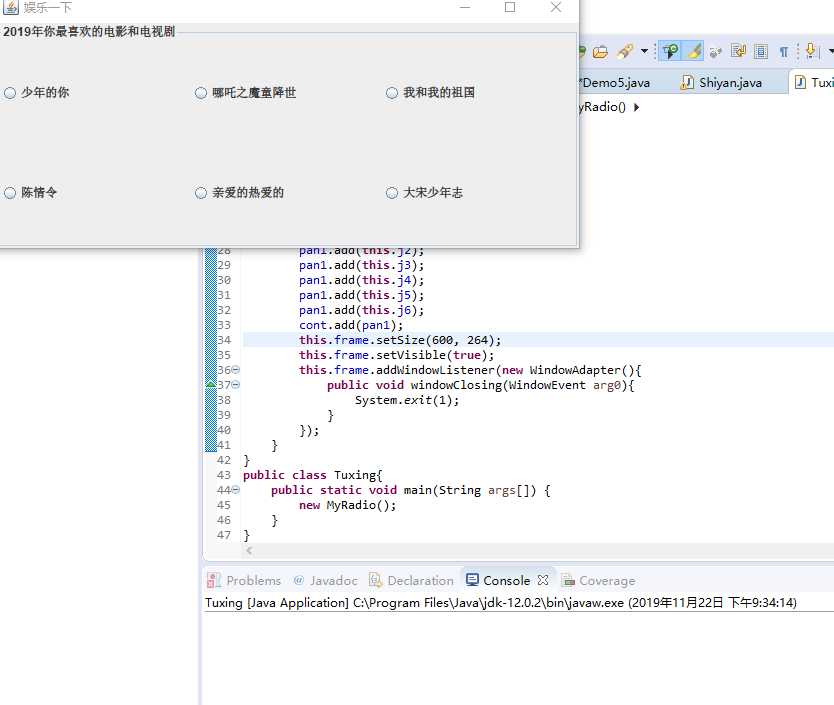Click the Javadoc @ icon
This screenshot has width=834, height=705.
(x=299, y=580)
